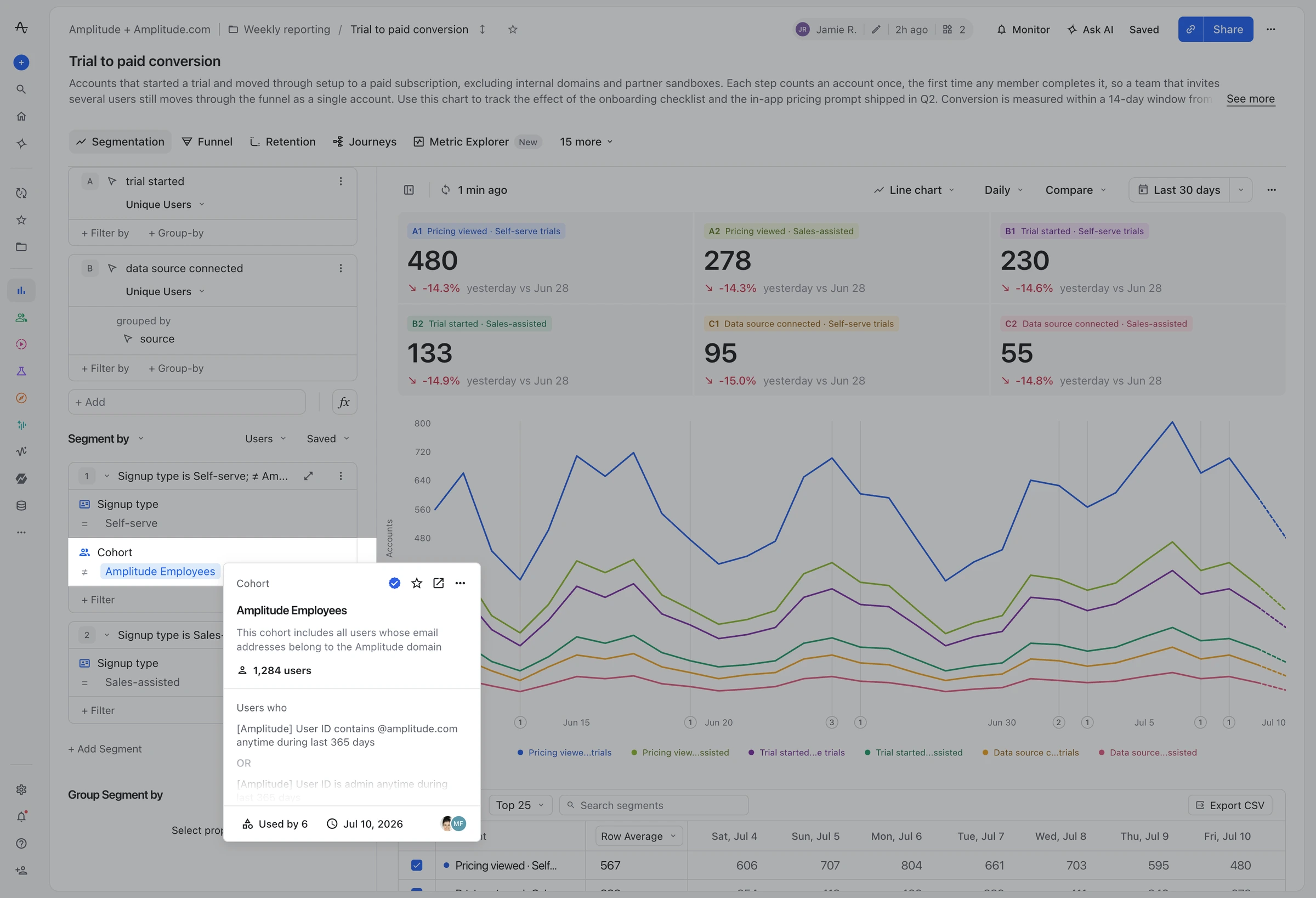Refresh chart via 1 min ago icon
Viewport: 1316px width, 898px height.
[446, 190]
